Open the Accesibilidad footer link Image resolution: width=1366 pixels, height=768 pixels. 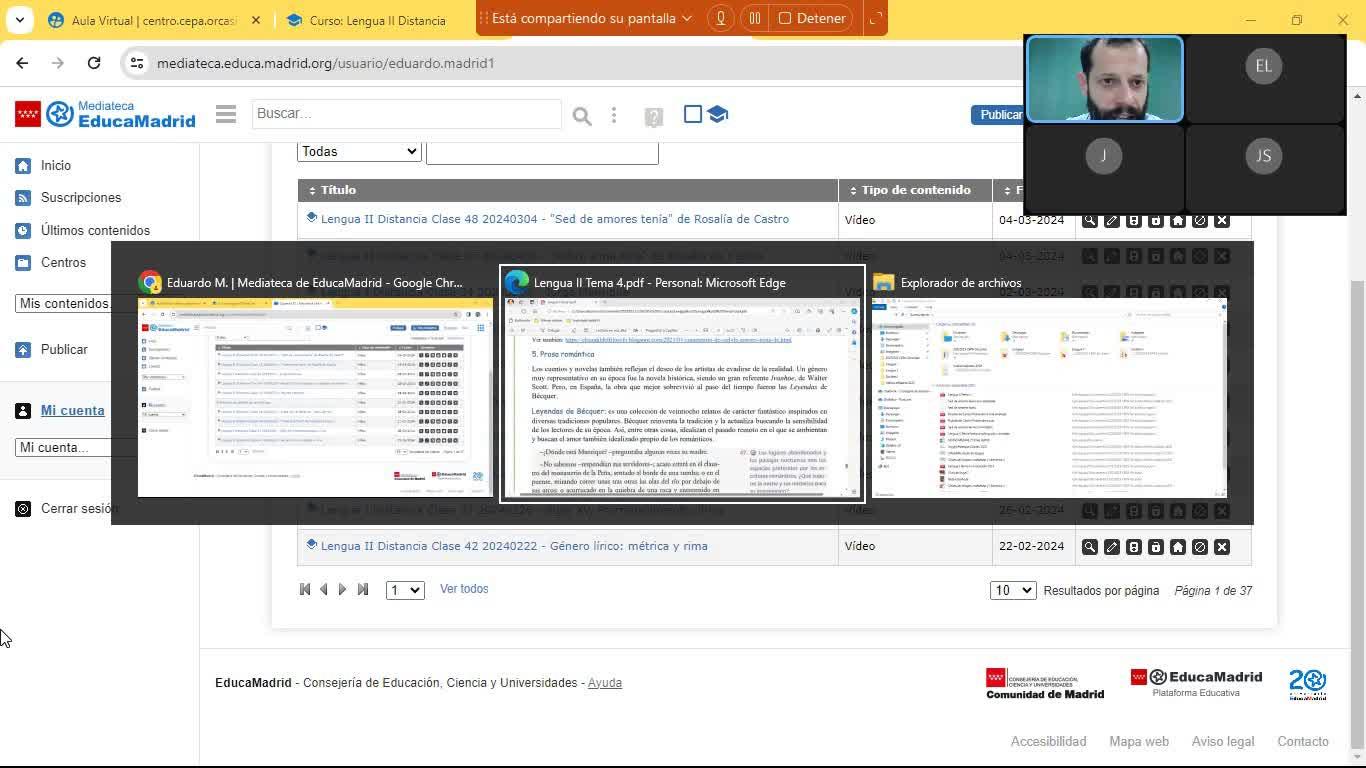click(1048, 742)
